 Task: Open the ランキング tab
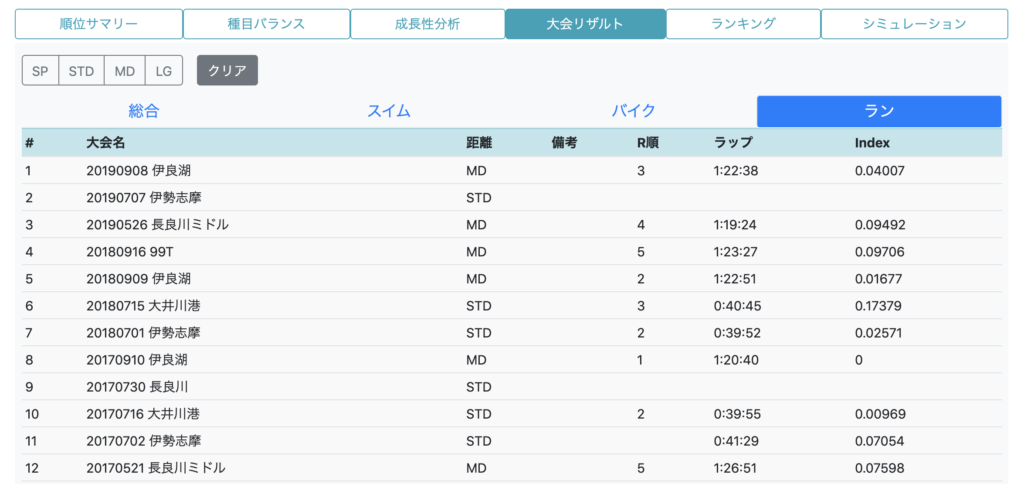pos(743,24)
